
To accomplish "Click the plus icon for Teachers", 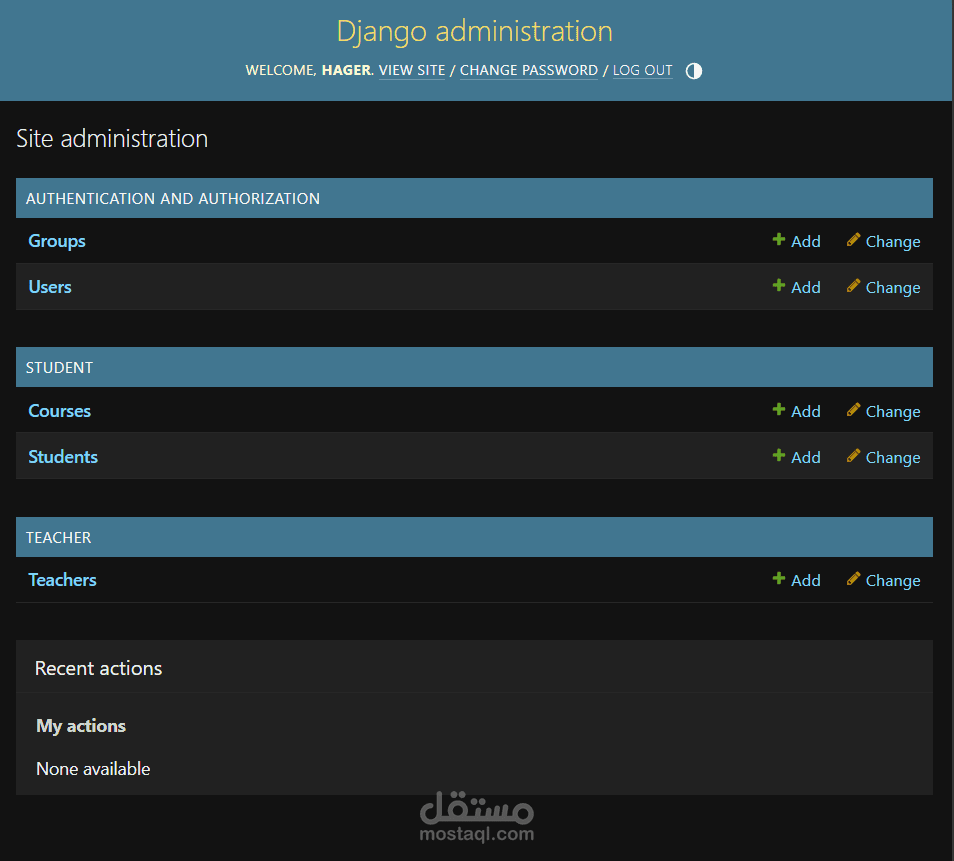I will [778, 579].
